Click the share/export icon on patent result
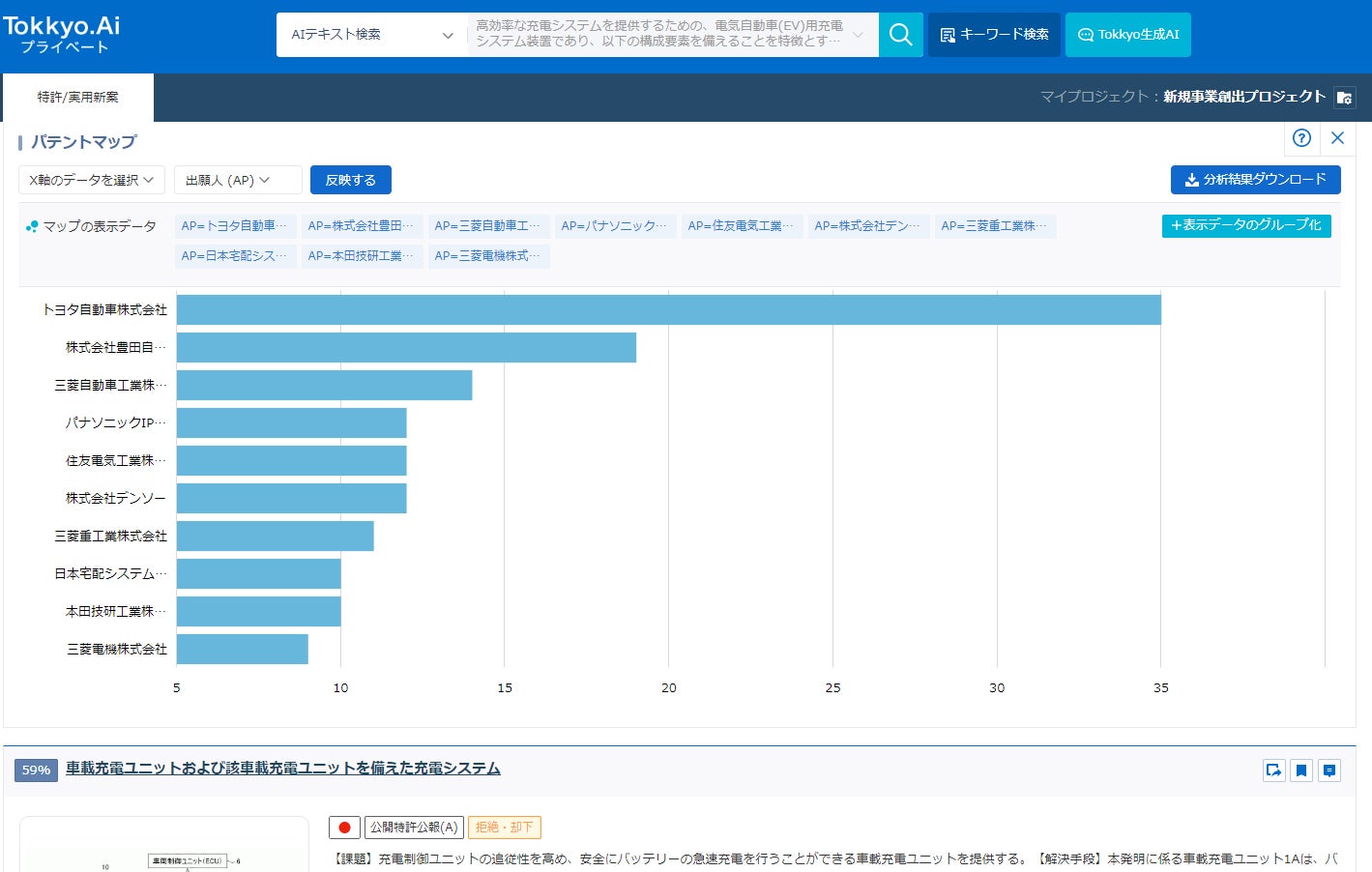 pyautogui.click(x=1273, y=770)
